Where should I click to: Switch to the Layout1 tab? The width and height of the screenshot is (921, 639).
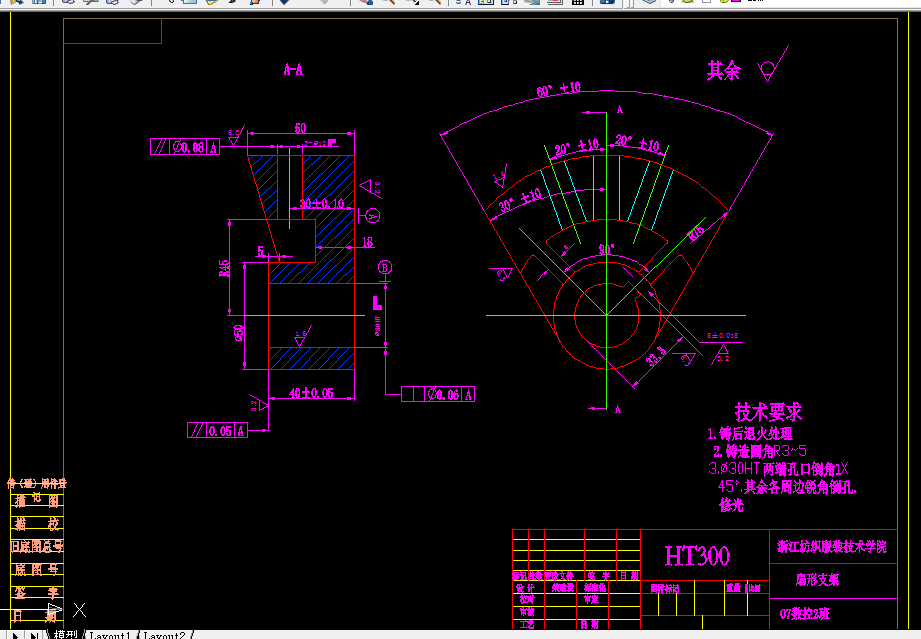click(x=110, y=634)
